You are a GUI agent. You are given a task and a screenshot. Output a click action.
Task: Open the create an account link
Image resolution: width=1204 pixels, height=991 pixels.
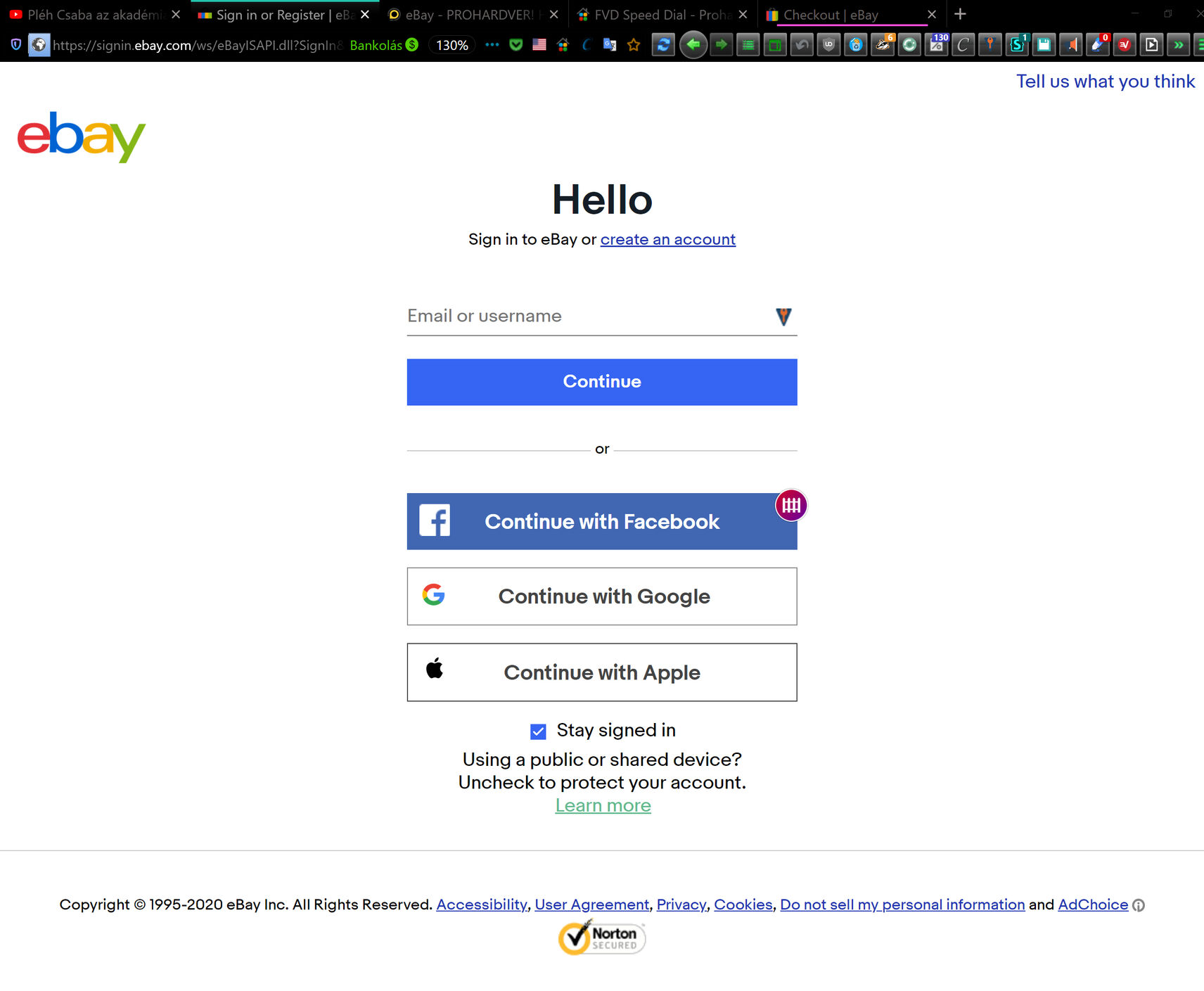click(668, 240)
